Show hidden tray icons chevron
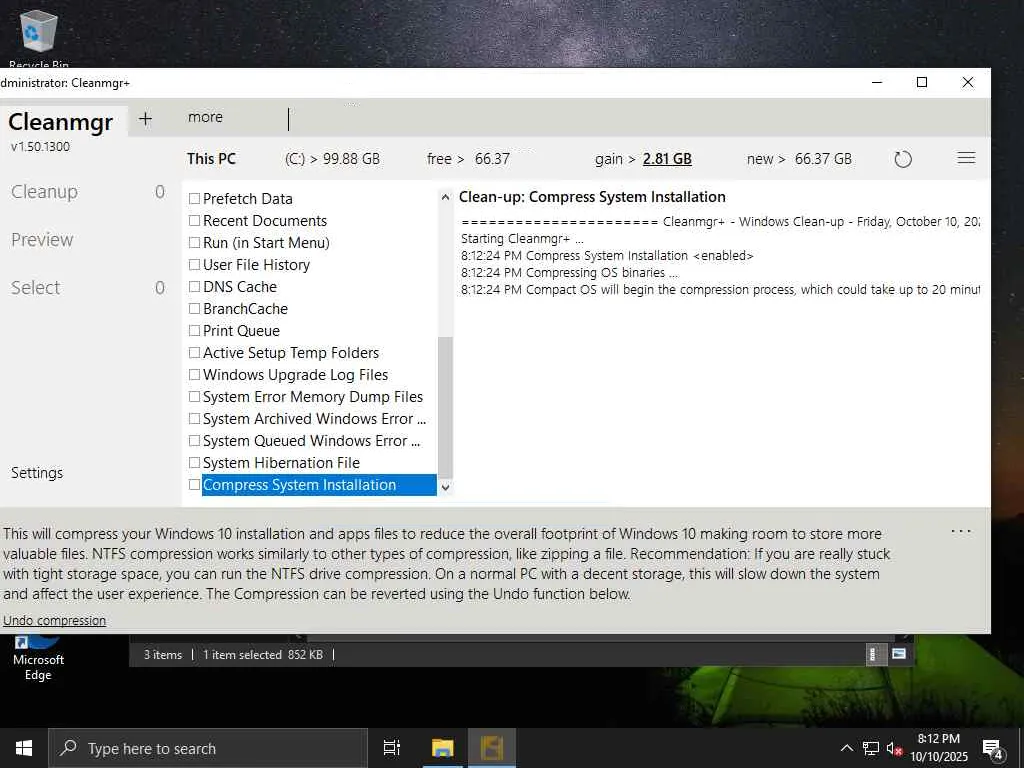The height and width of the screenshot is (768, 1024). [x=846, y=748]
